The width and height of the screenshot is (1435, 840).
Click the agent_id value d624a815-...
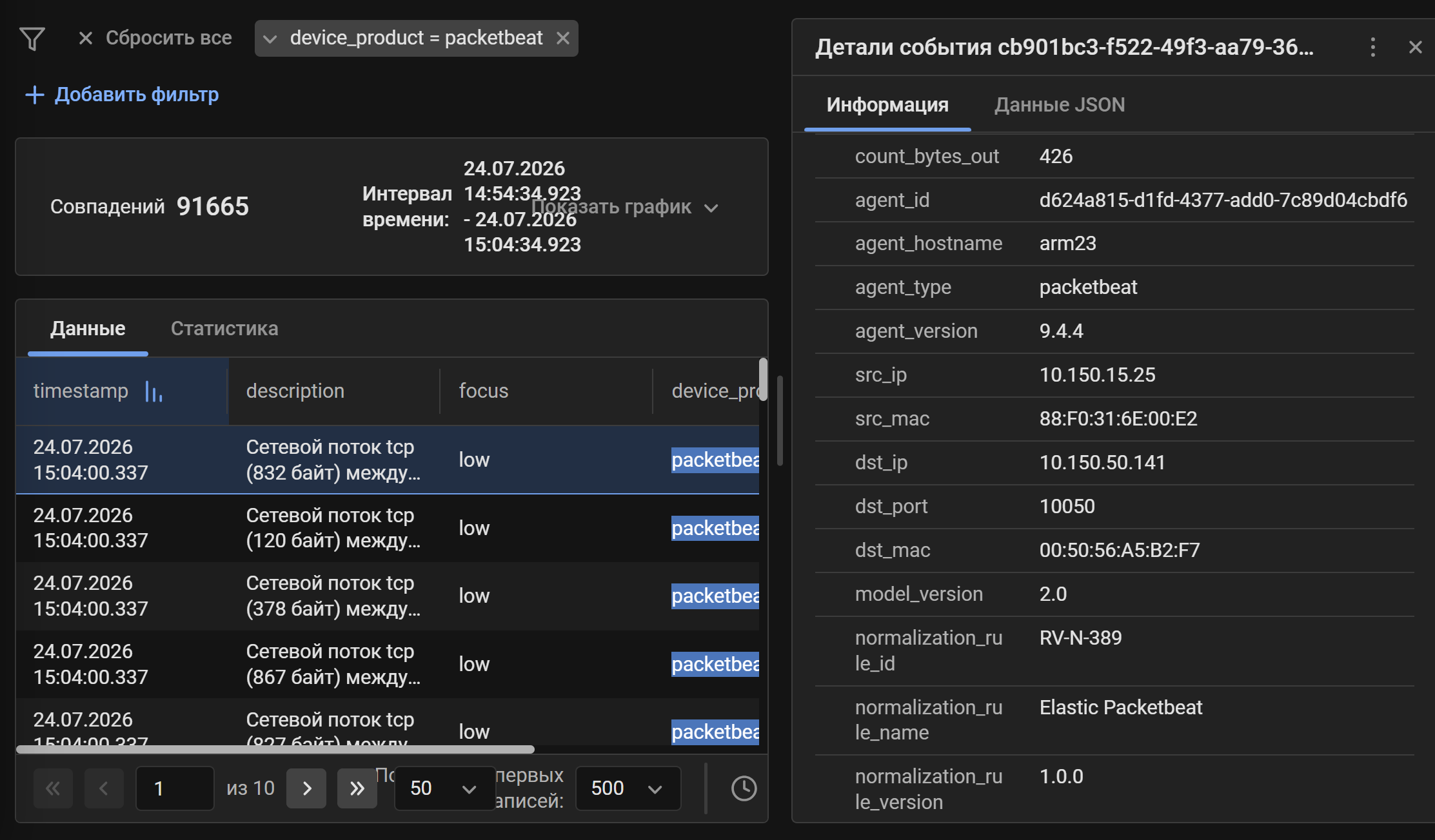pyautogui.click(x=1223, y=200)
